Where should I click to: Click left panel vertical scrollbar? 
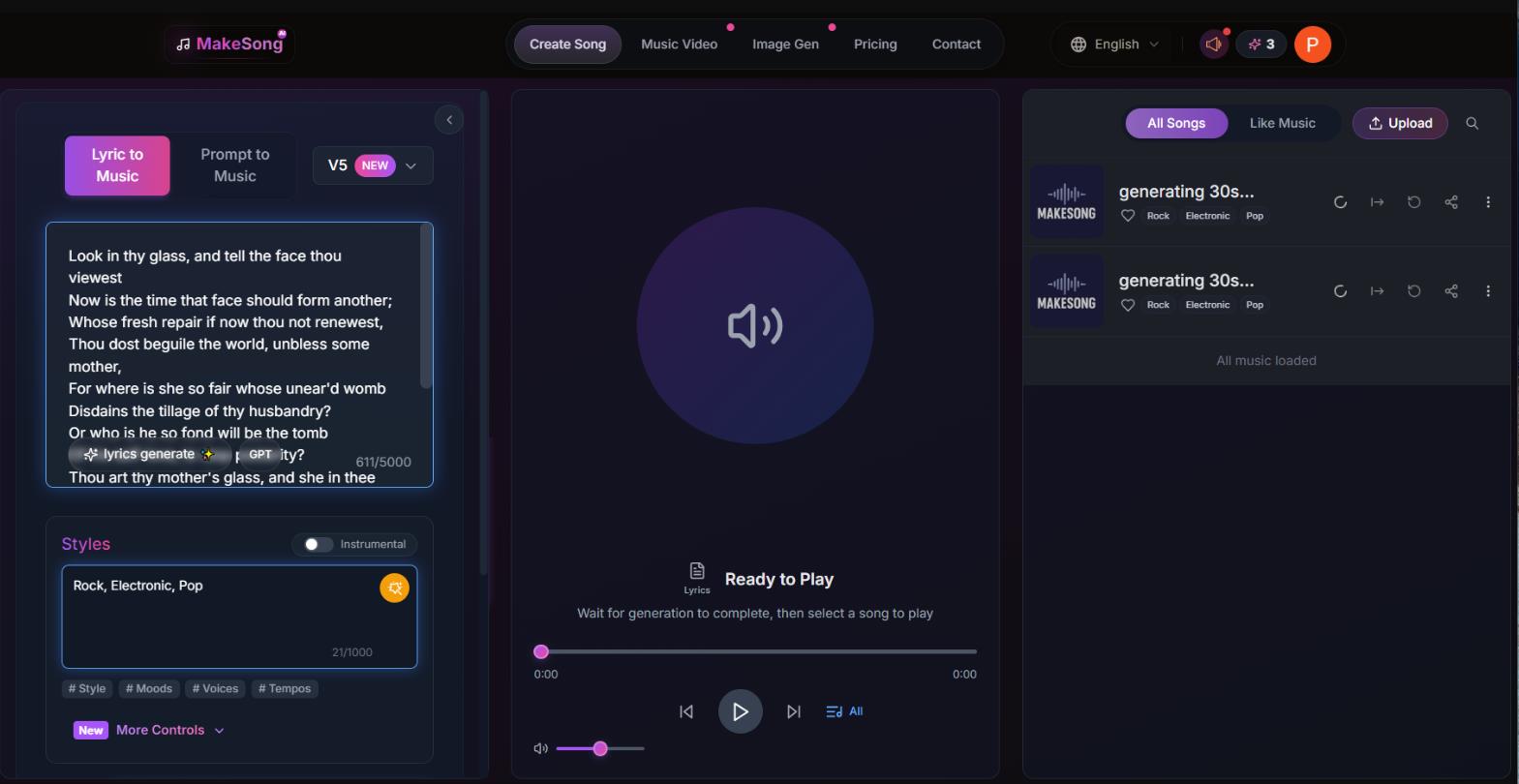coord(484,332)
